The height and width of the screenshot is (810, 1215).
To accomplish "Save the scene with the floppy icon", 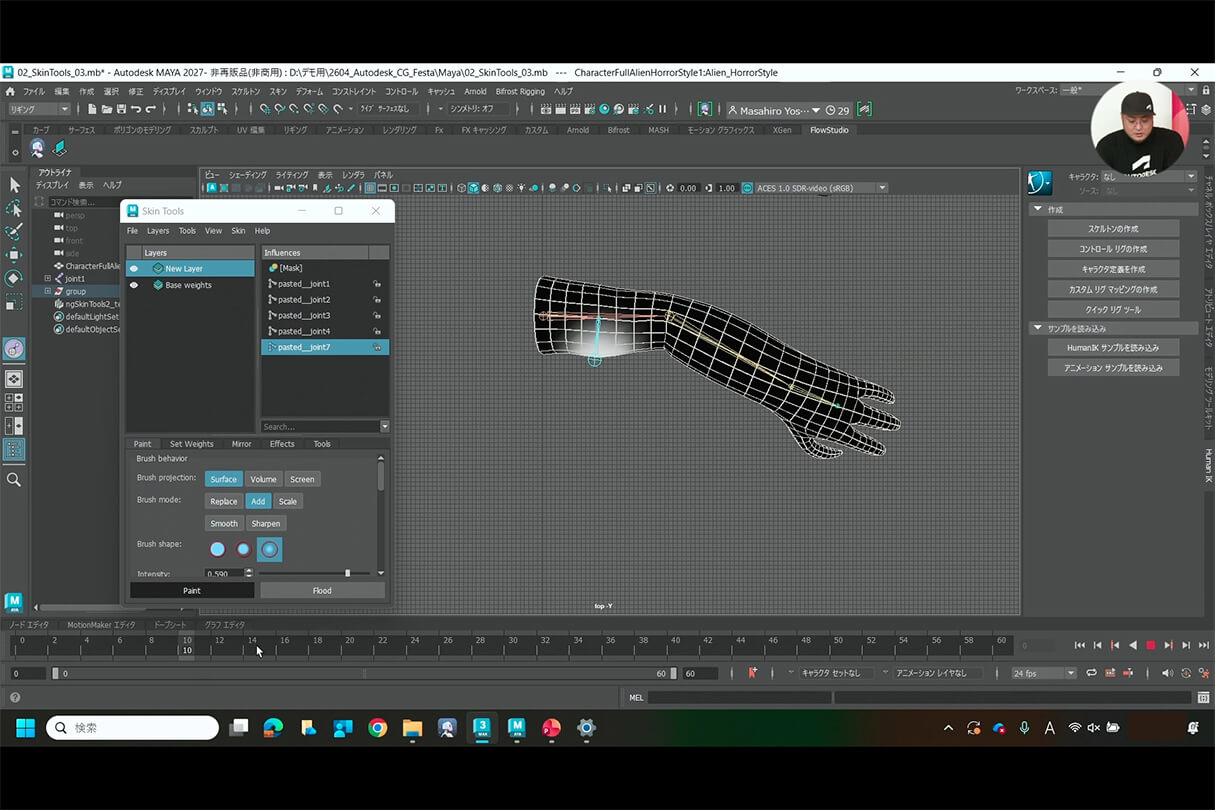I will click(121, 109).
